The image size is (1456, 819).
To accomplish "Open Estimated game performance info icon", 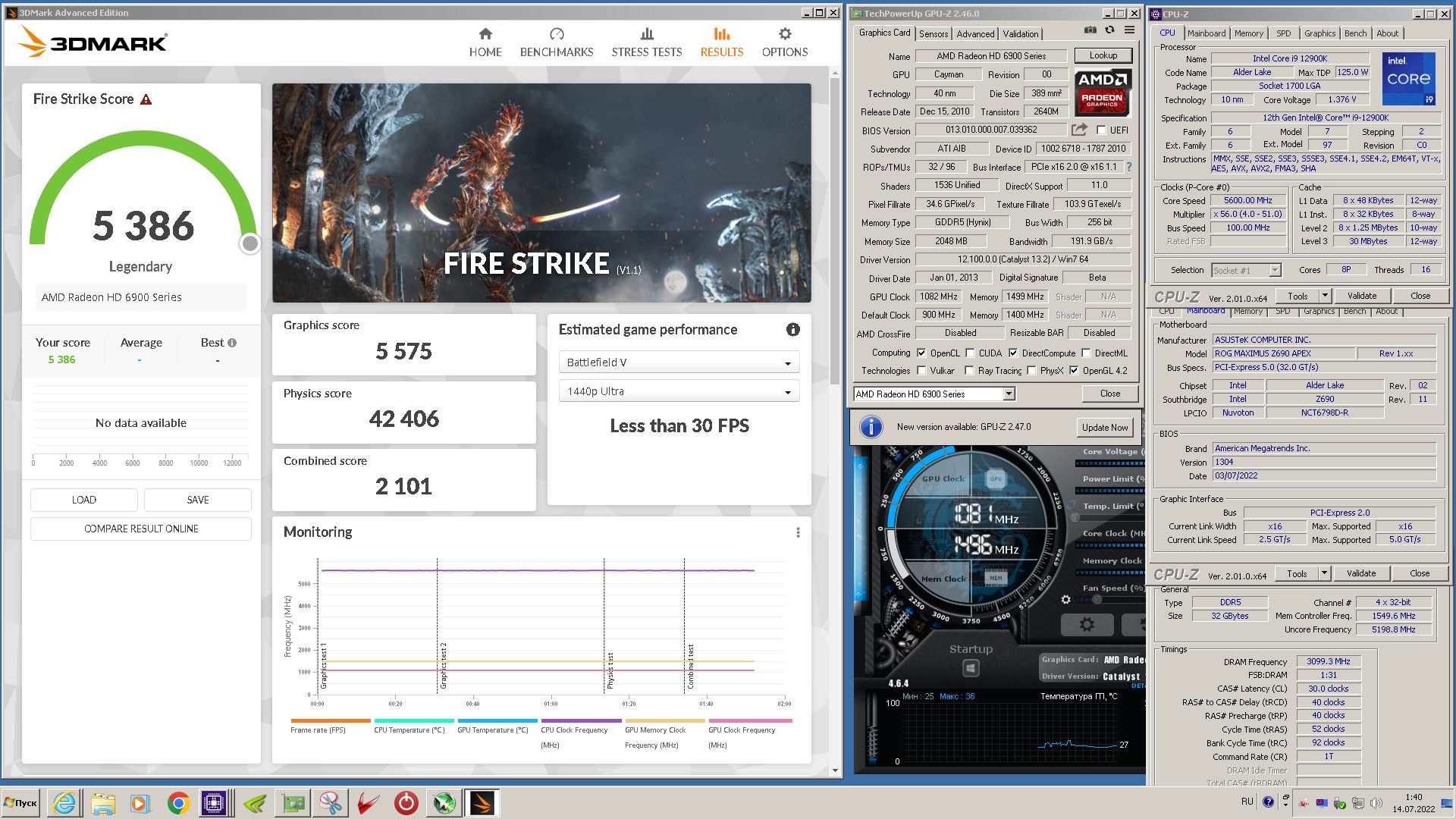I will tap(793, 330).
